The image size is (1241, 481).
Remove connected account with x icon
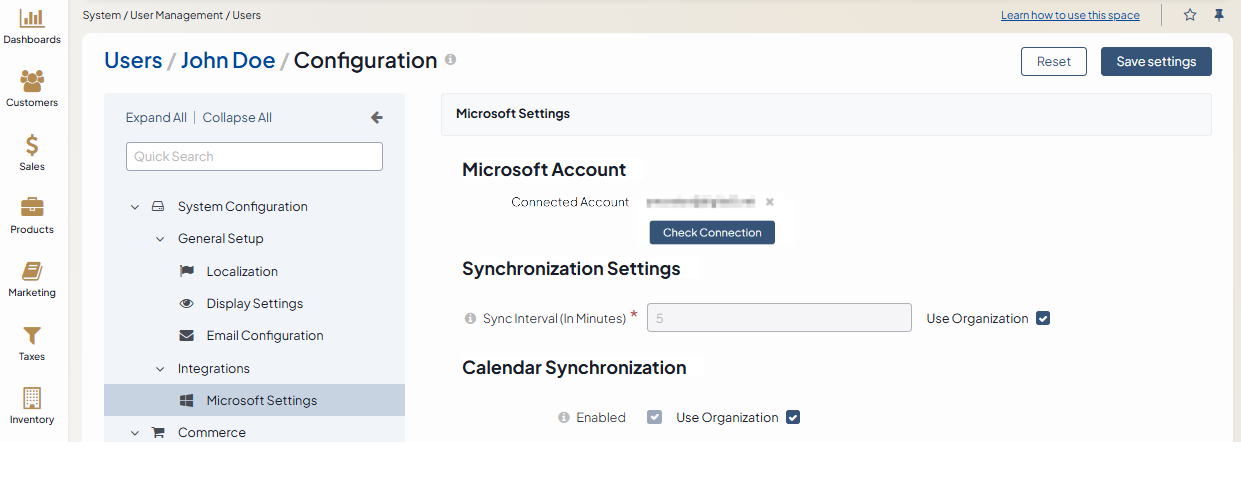point(770,202)
